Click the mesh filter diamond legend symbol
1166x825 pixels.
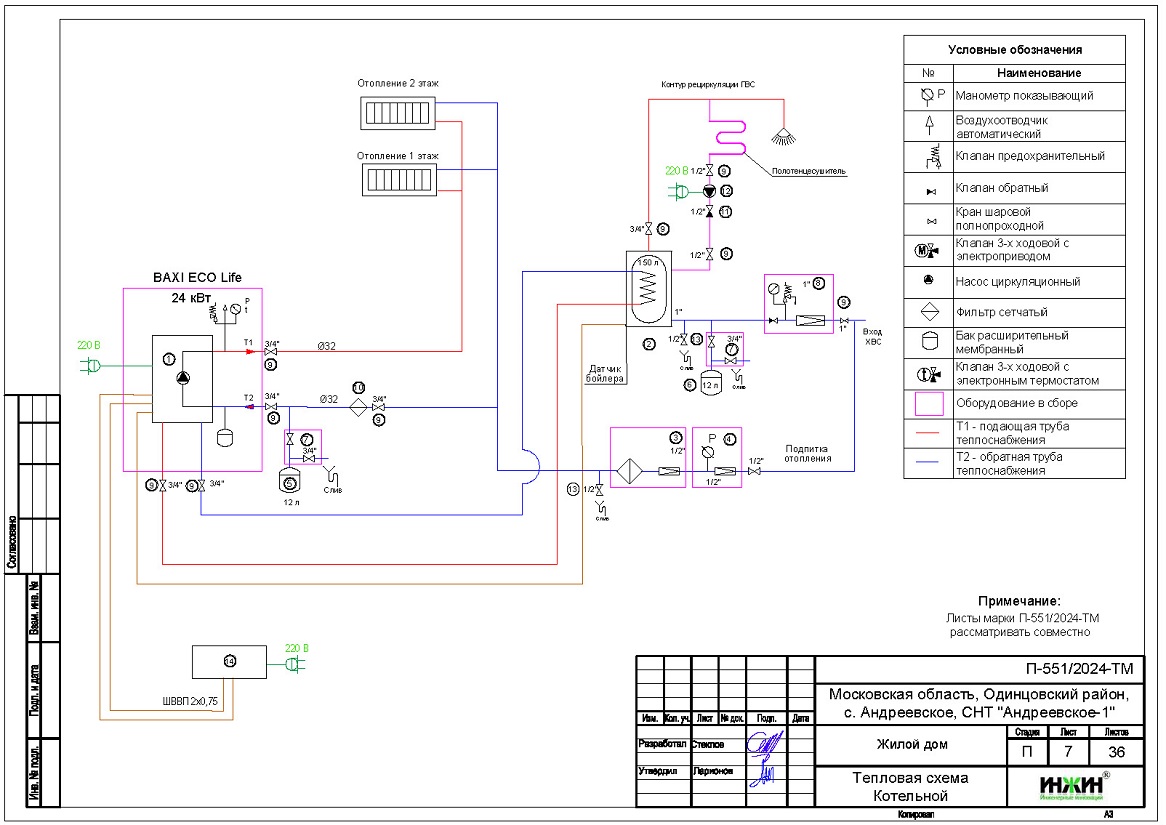pos(928,312)
